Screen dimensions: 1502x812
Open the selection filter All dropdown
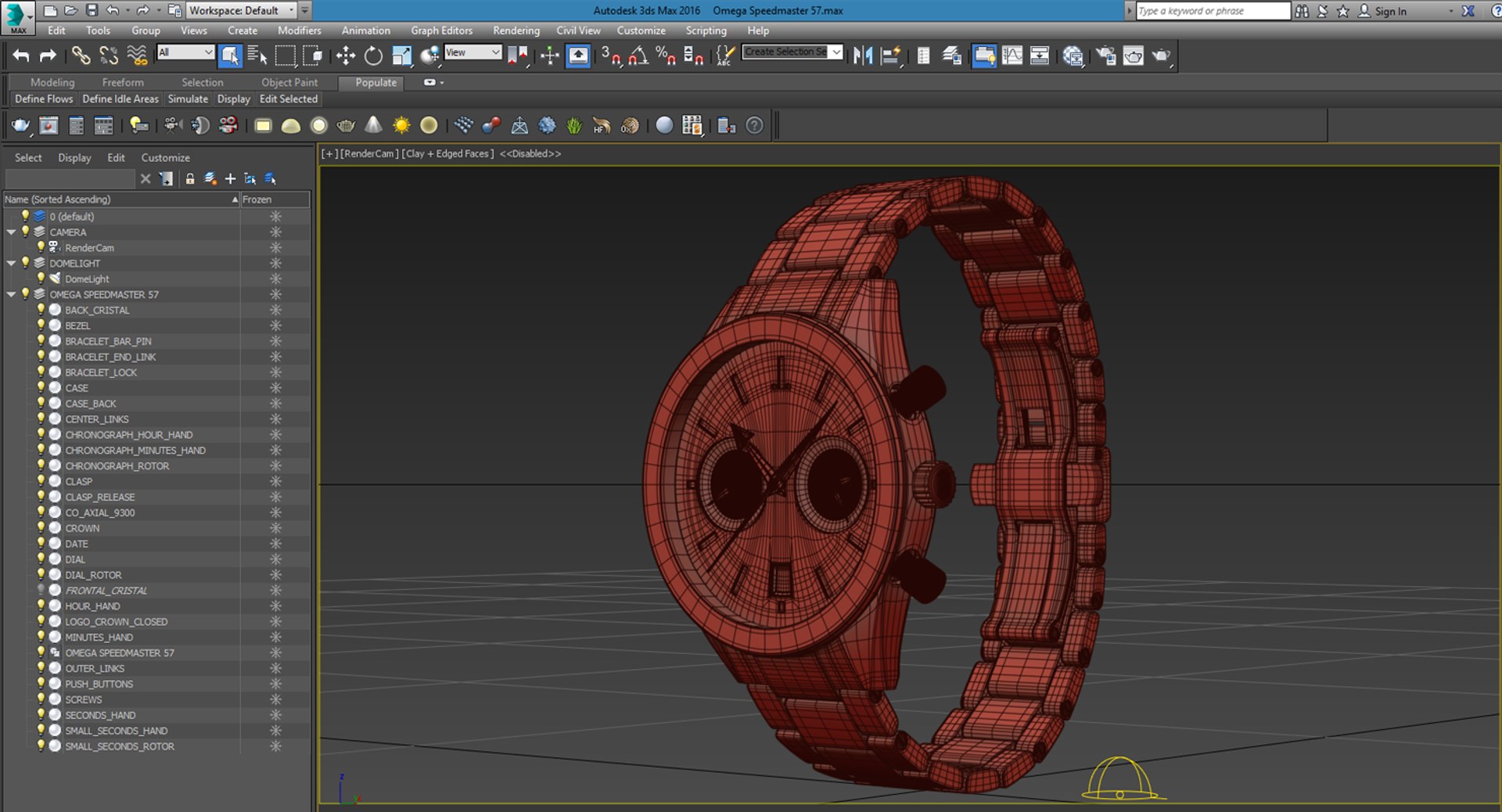point(185,52)
